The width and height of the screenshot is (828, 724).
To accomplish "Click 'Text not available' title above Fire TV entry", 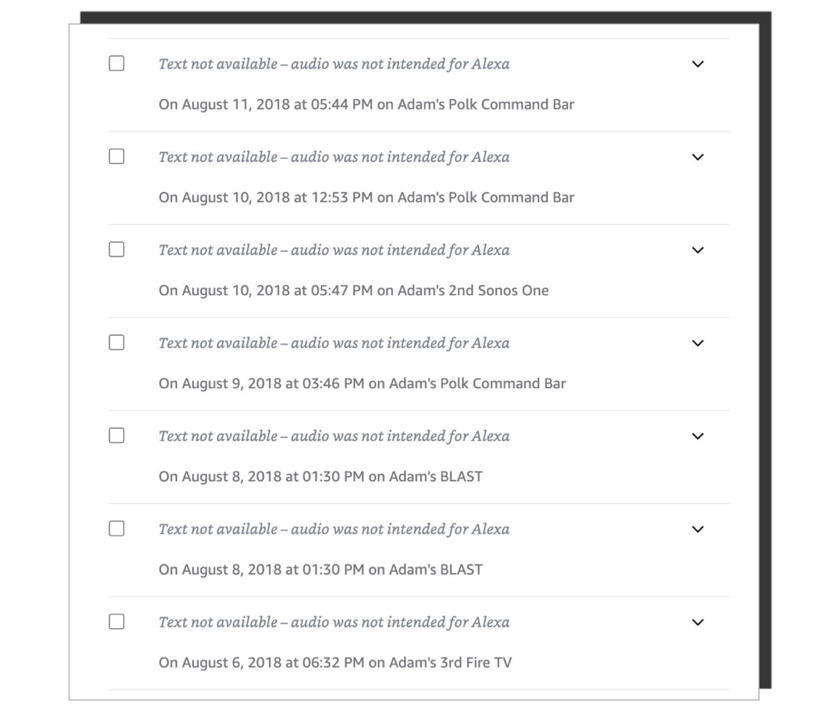I will click(334, 622).
